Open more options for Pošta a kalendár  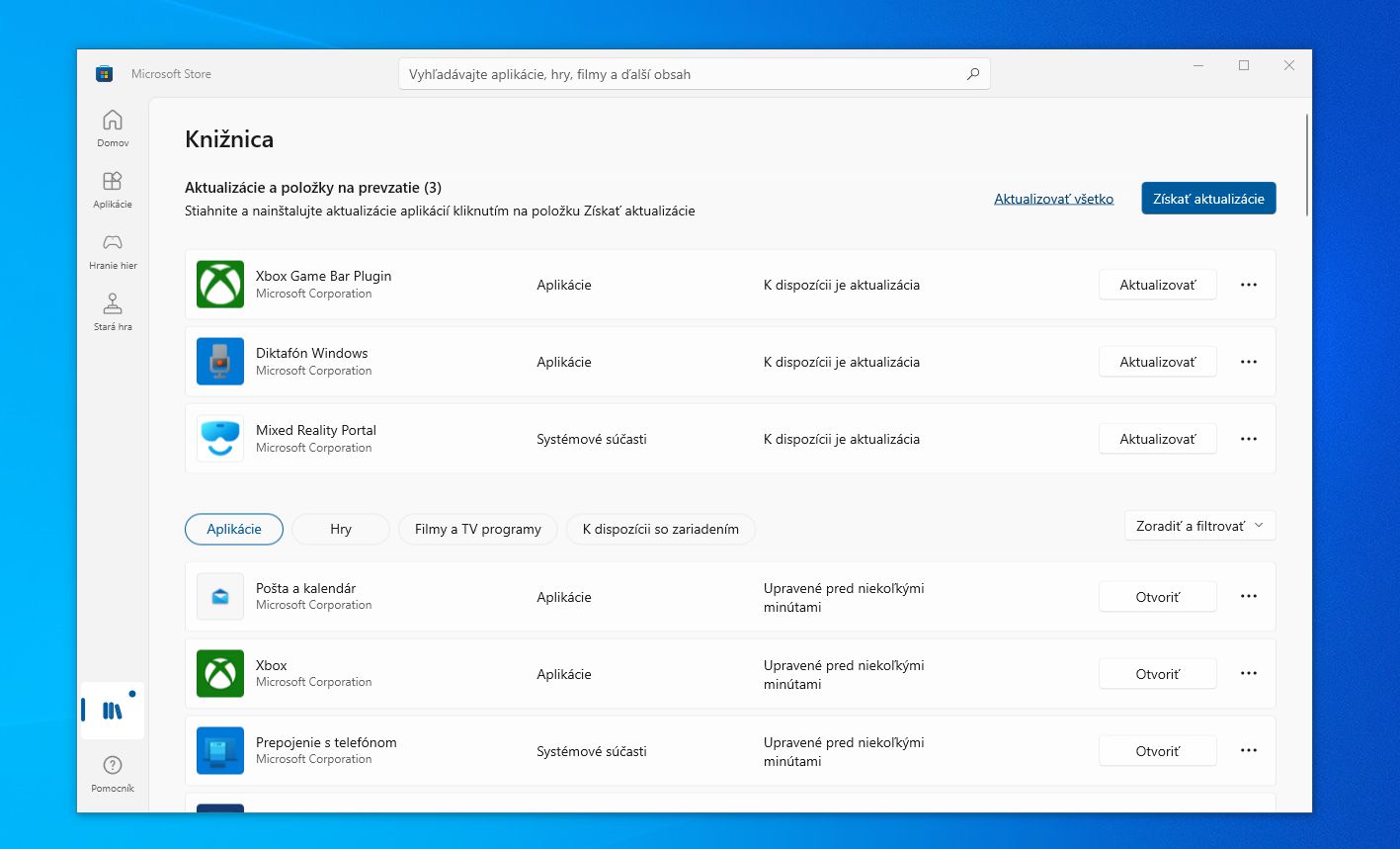[1249, 597]
